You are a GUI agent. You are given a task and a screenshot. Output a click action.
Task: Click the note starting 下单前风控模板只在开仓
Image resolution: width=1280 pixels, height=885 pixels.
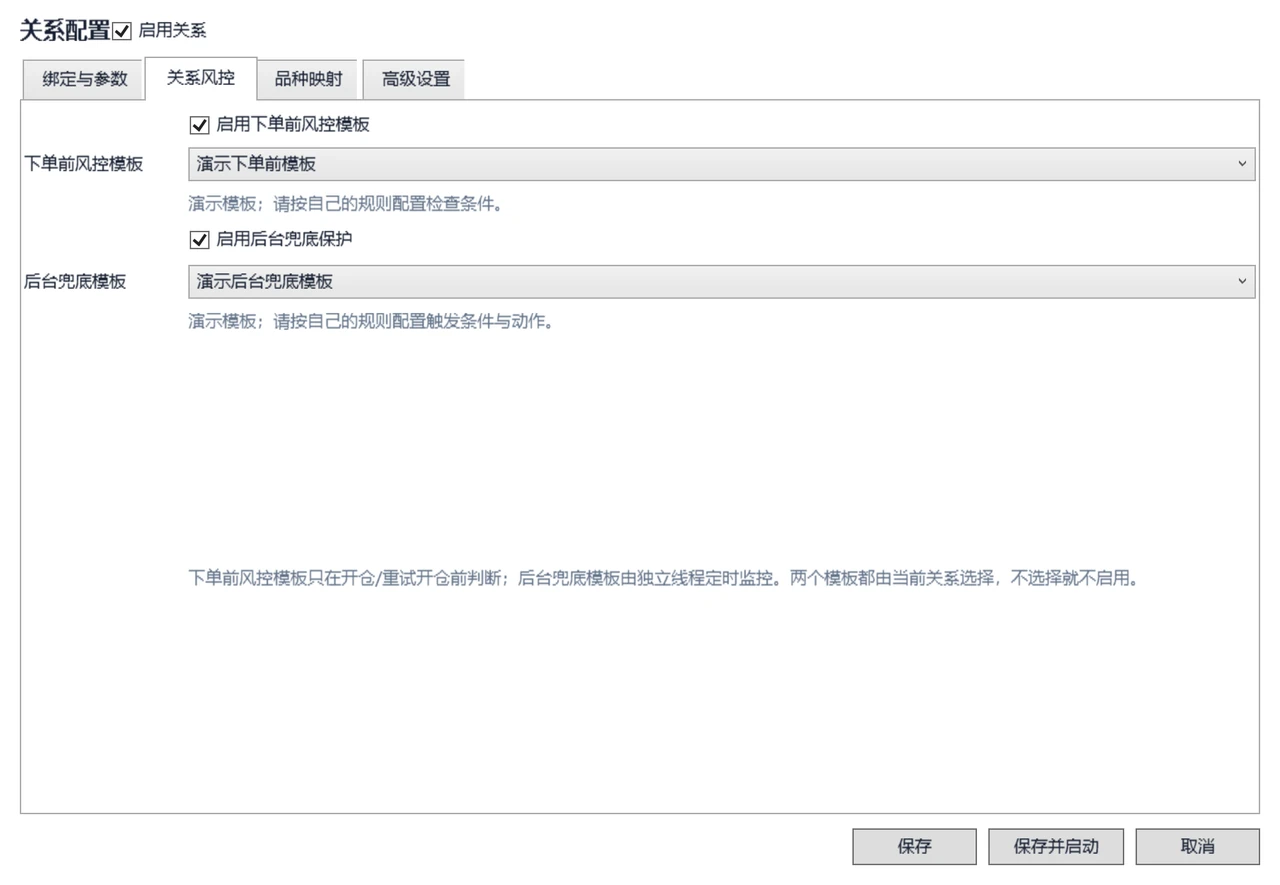coord(664,578)
